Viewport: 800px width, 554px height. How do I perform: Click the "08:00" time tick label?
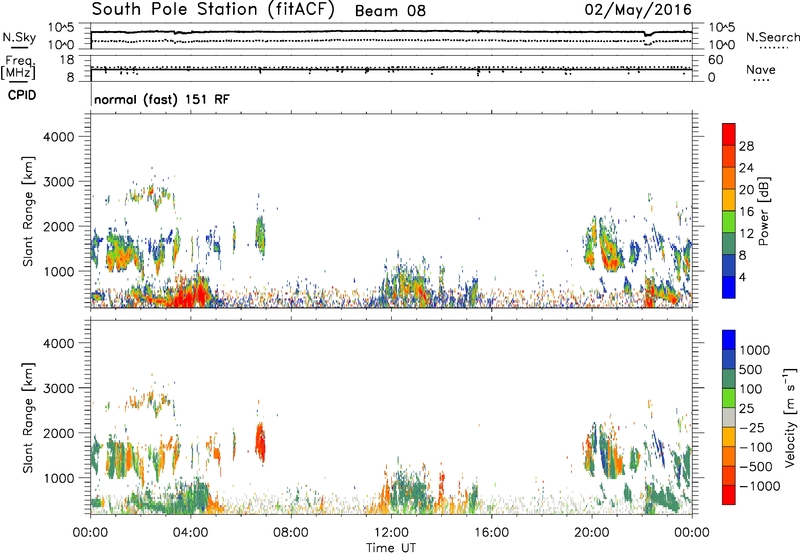coord(291,533)
